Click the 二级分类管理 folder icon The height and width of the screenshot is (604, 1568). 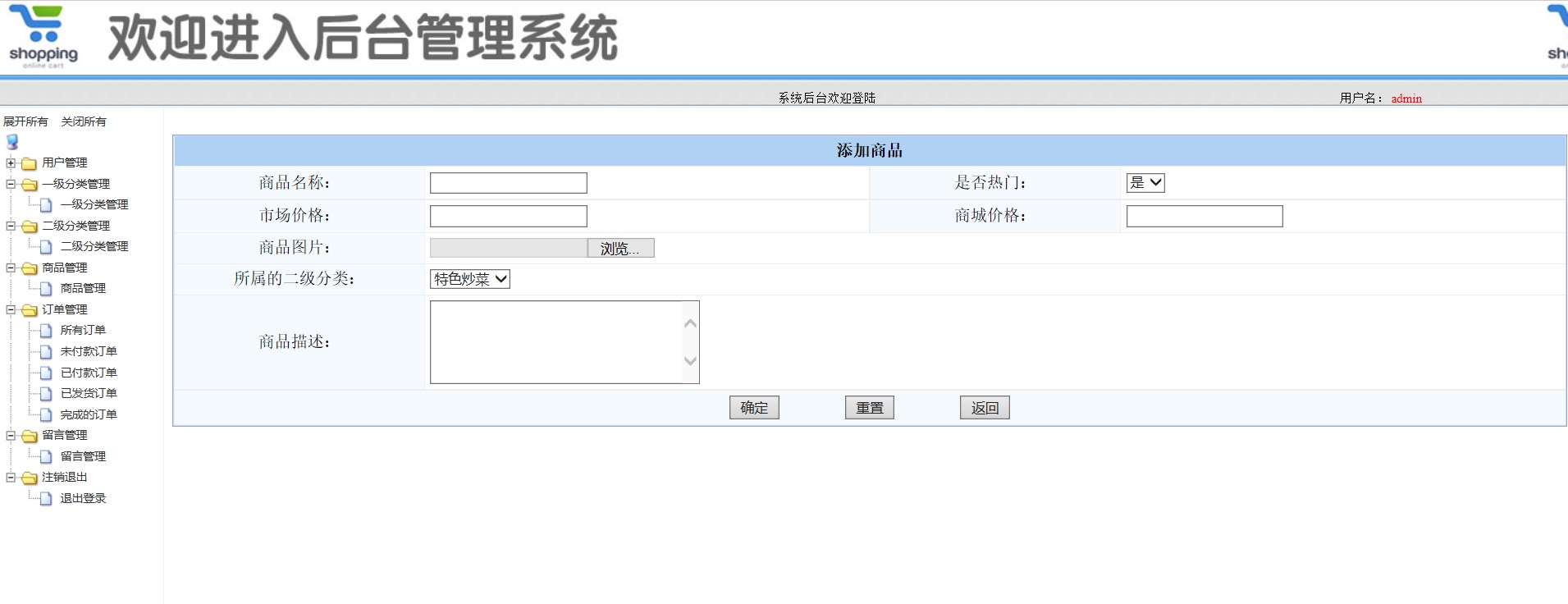tap(30, 226)
